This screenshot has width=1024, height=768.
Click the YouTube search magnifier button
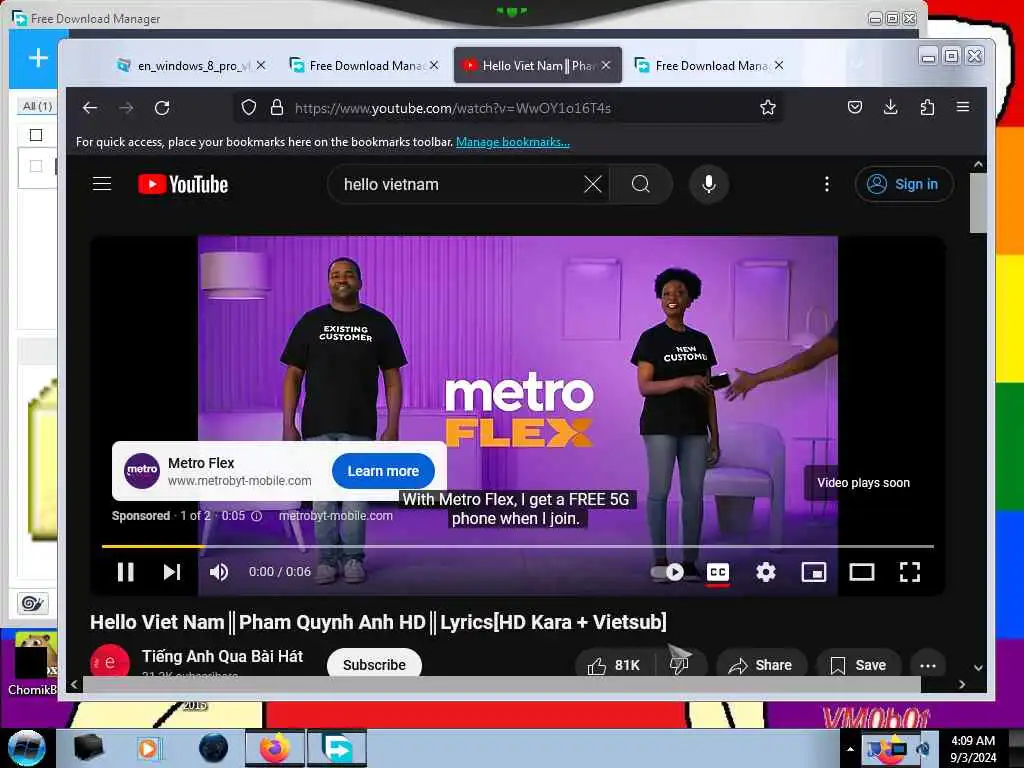(641, 184)
